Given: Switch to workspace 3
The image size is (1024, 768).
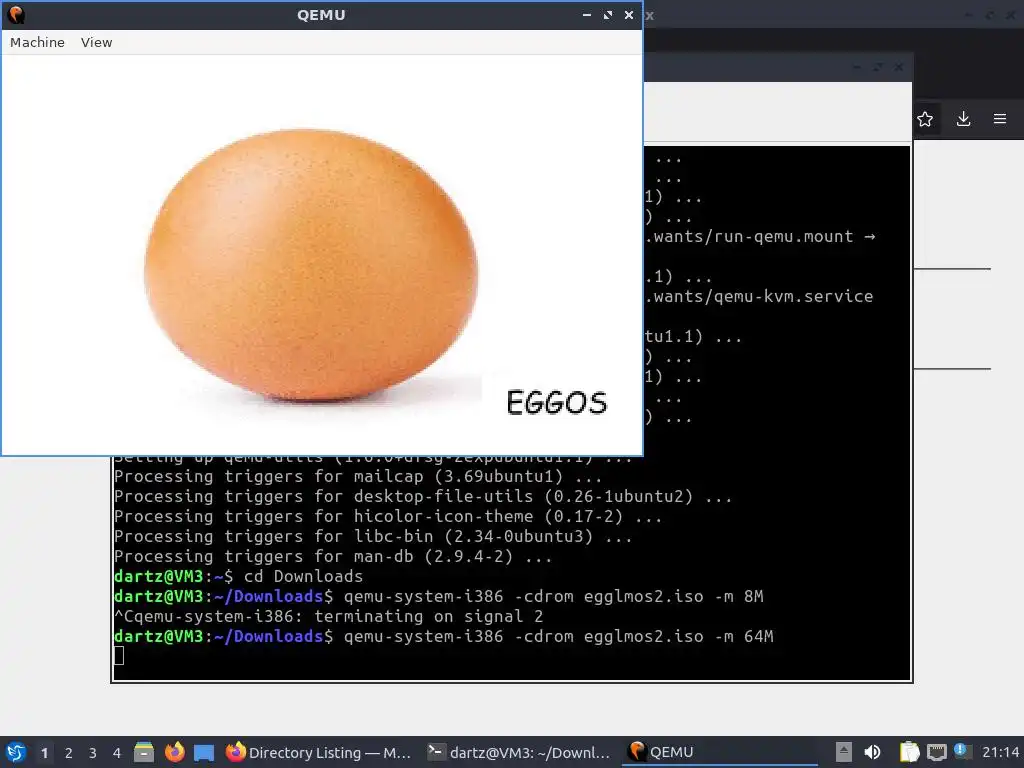Looking at the screenshot, I should pos(93,753).
